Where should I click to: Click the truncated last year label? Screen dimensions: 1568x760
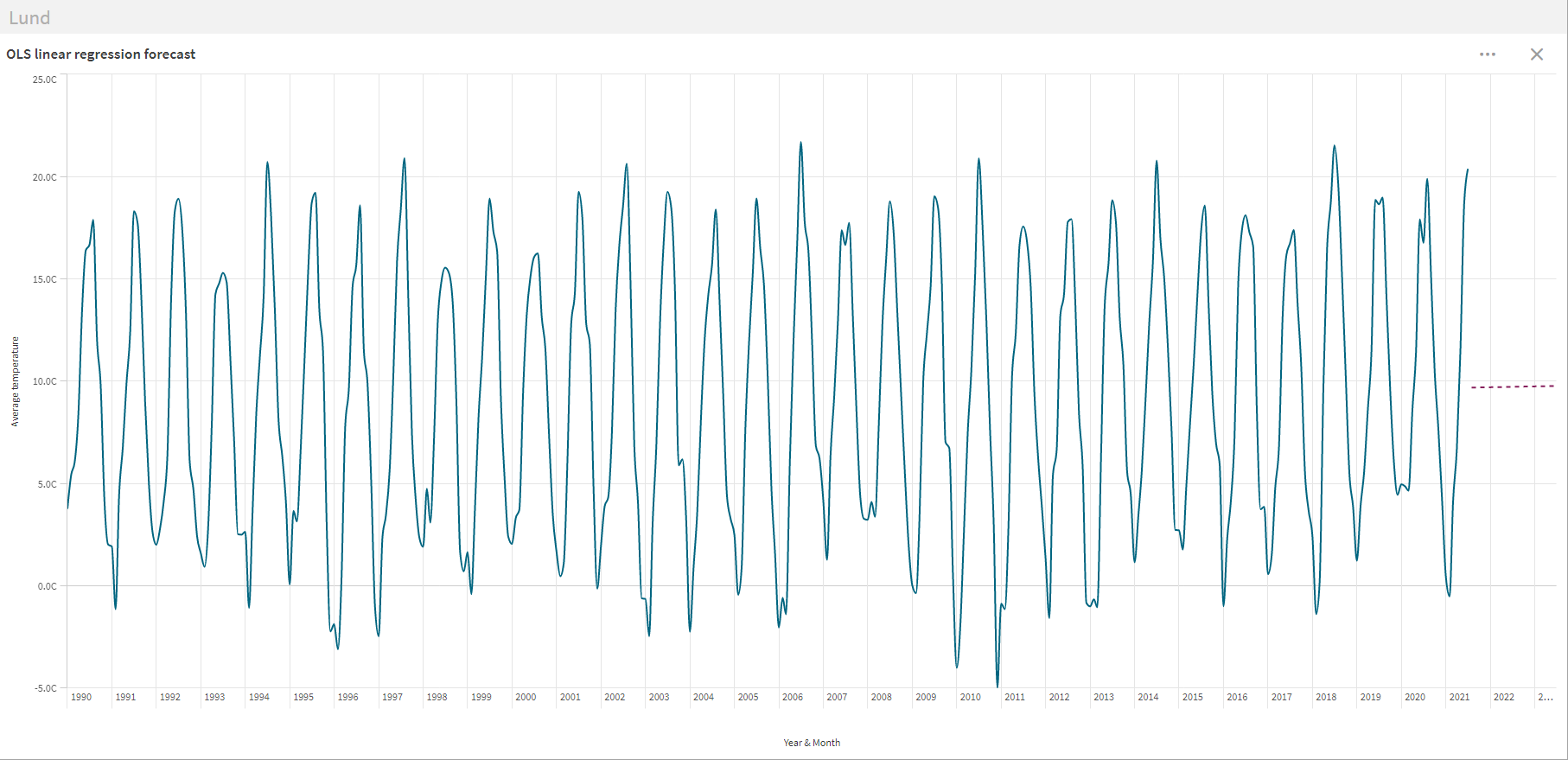(x=1546, y=697)
